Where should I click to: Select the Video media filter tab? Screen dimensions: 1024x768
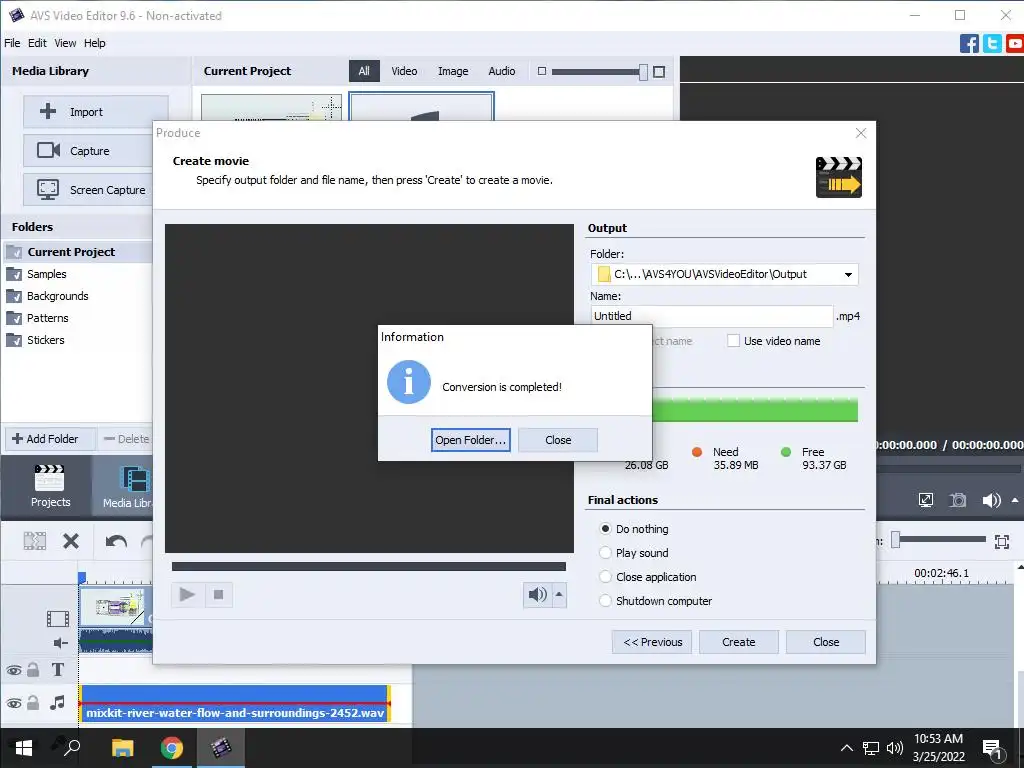(404, 71)
